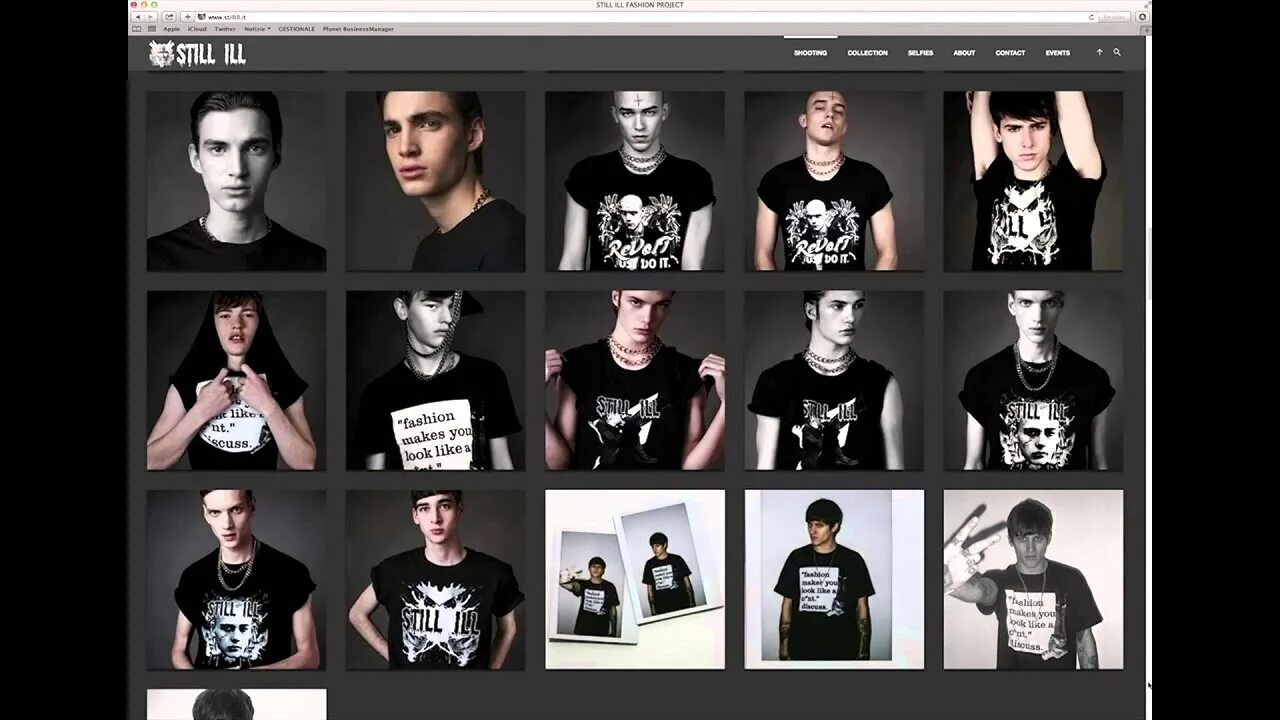Viewport: 1280px width, 720px height.
Task: Open the reading list book icon
Action: click(138, 29)
